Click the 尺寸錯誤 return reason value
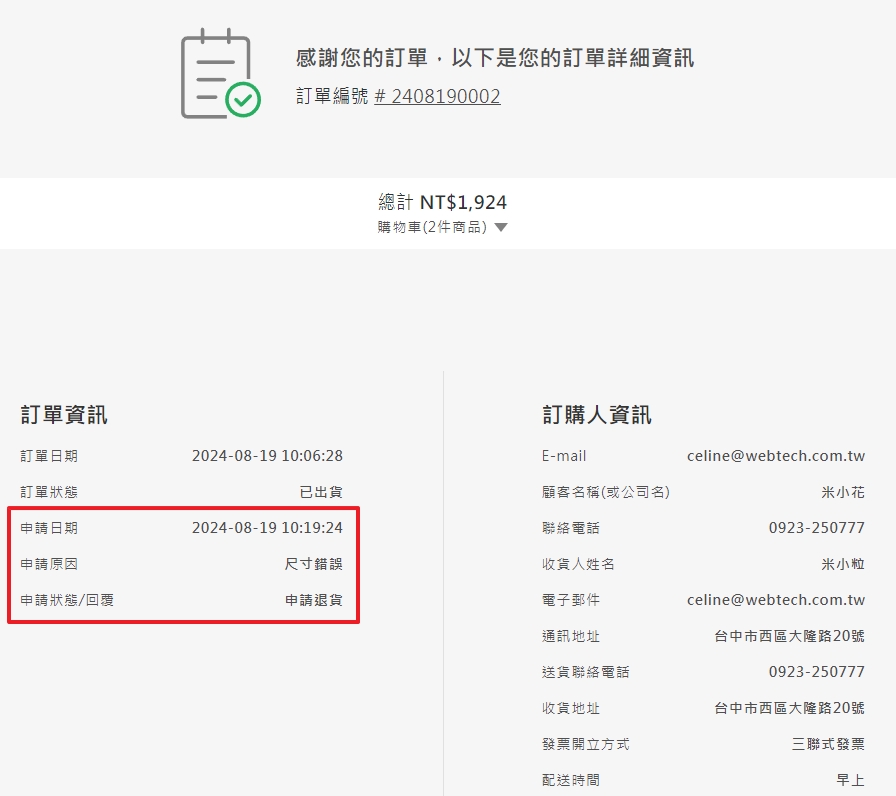896x796 pixels. pos(314,564)
